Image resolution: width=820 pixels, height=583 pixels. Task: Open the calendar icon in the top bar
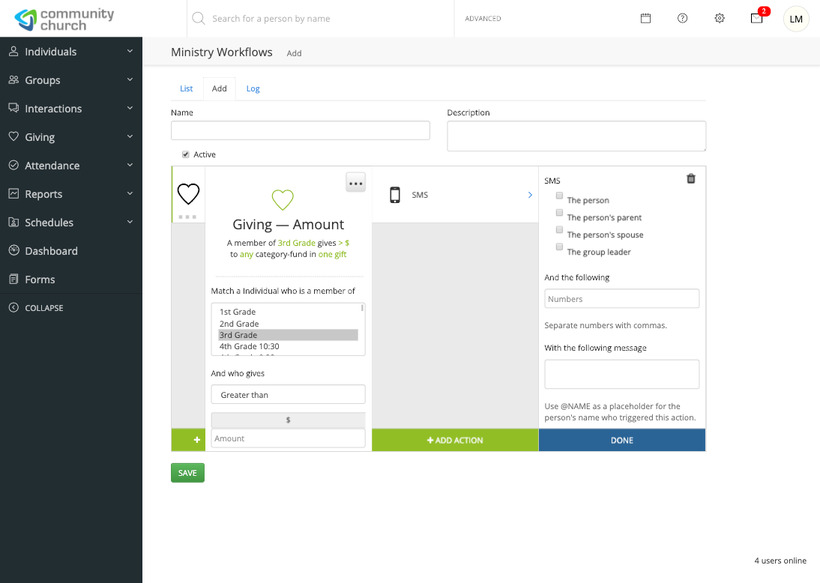(x=645, y=18)
